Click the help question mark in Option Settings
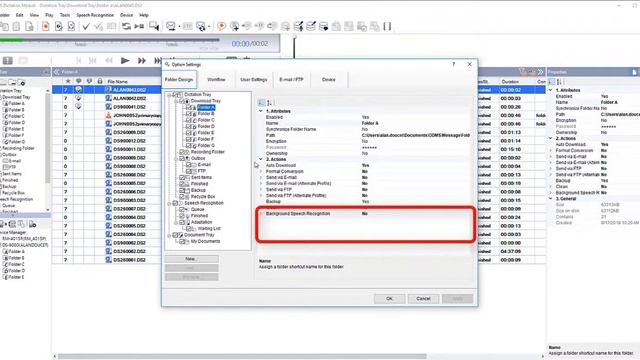The height and width of the screenshot is (360, 640). [453, 64]
